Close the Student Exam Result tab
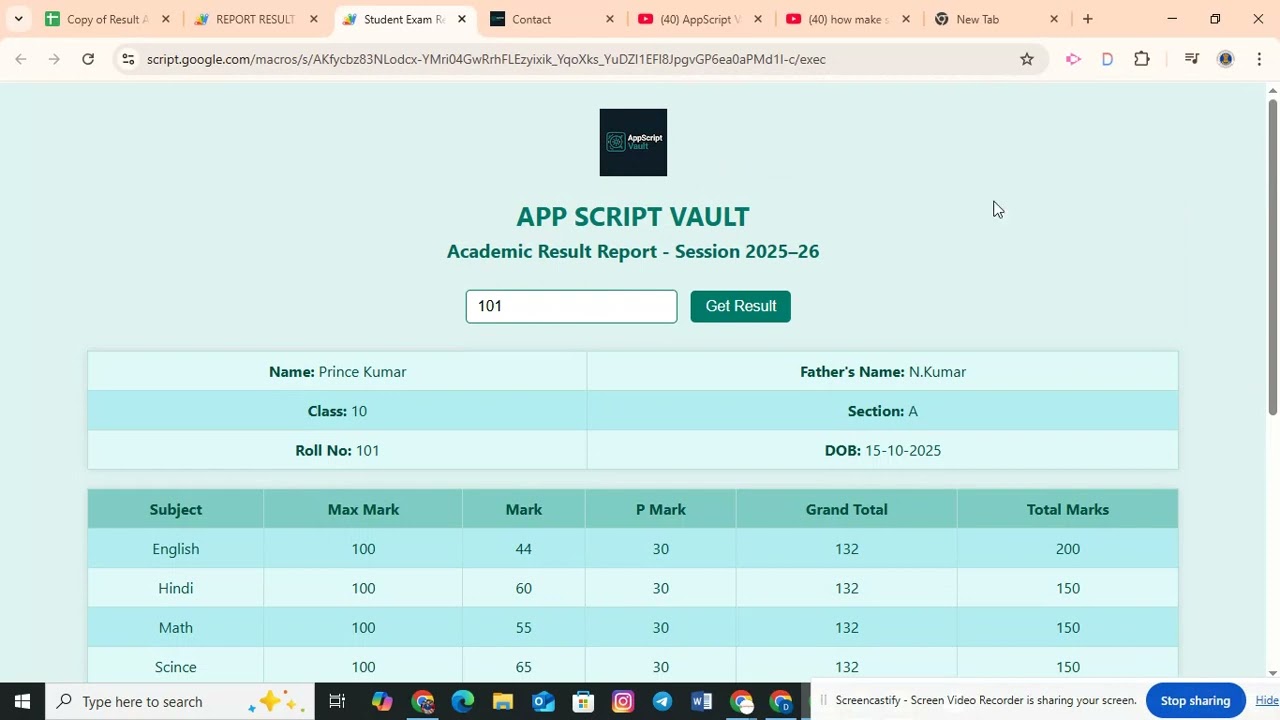The height and width of the screenshot is (720, 1280). (462, 19)
